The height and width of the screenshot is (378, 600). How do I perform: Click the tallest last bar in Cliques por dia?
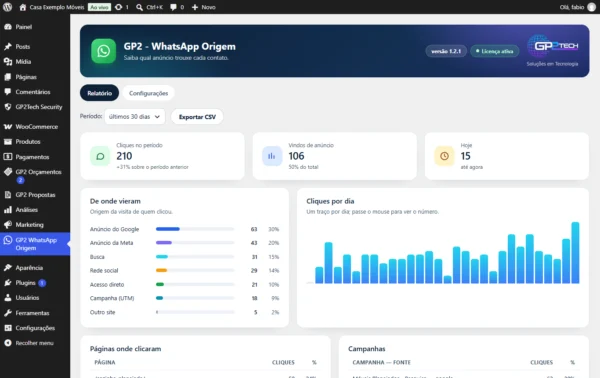pos(575,253)
